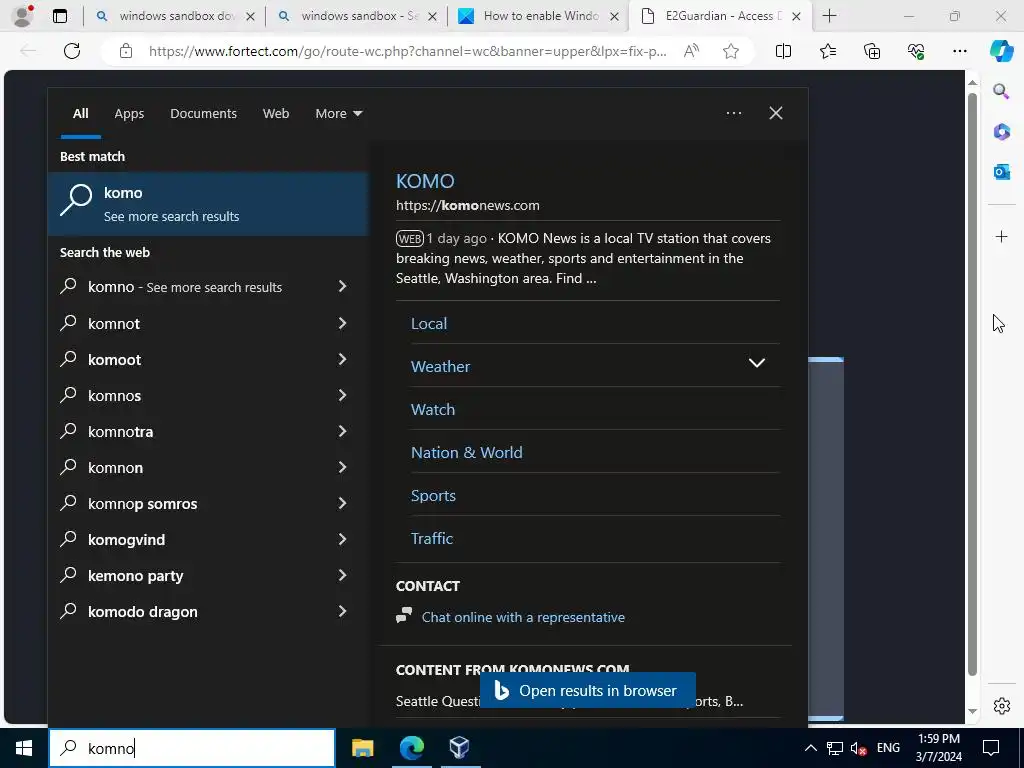Open Browser essentials heart icon

(916, 51)
